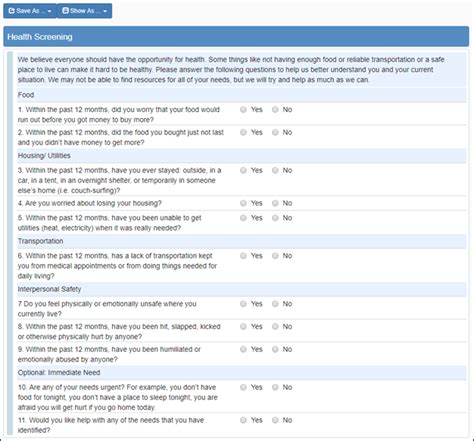
Task: Select Yes for question 2 food not lasting
Action: [243, 132]
